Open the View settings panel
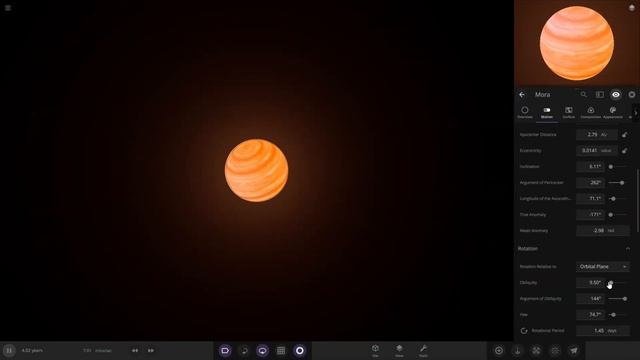The width and height of the screenshot is (640, 360). click(x=399, y=350)
